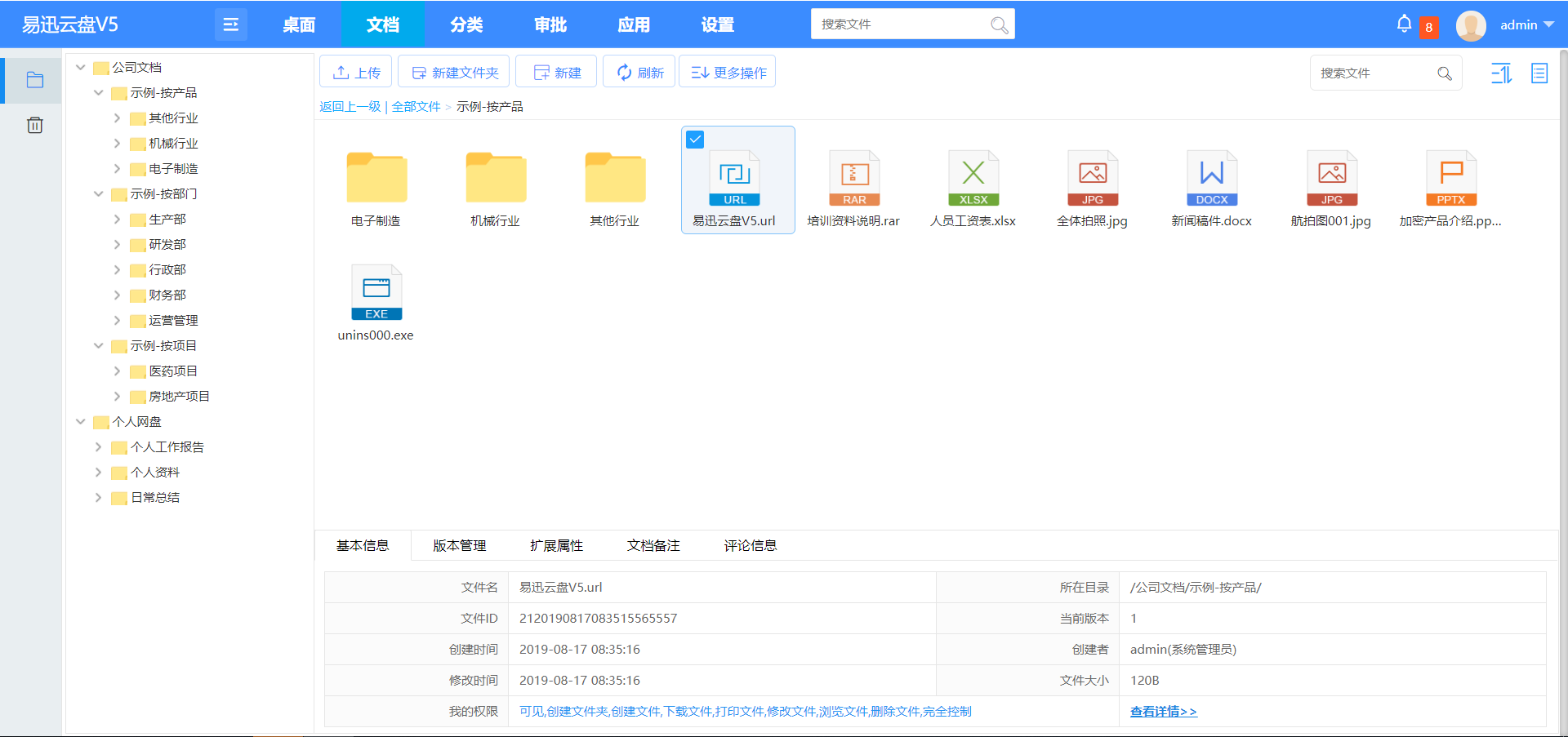1568x737 pixels.
Task: Open unins000.exe file icon
Action: 376,292
